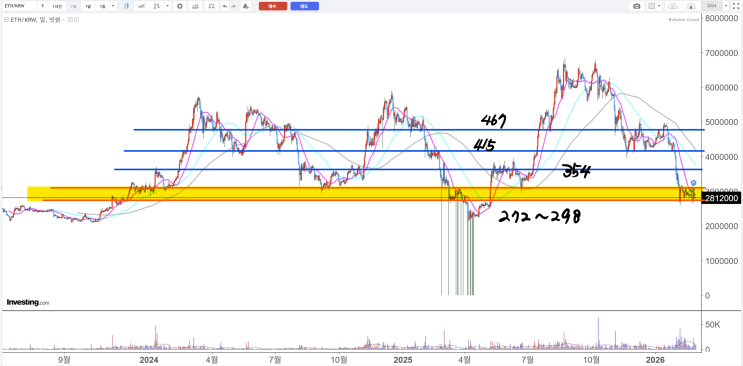Open the dropdown arrow beside 2024
The height and width of the screenshot is (366, 743).
pyautogui.click(x=726, y=6)
